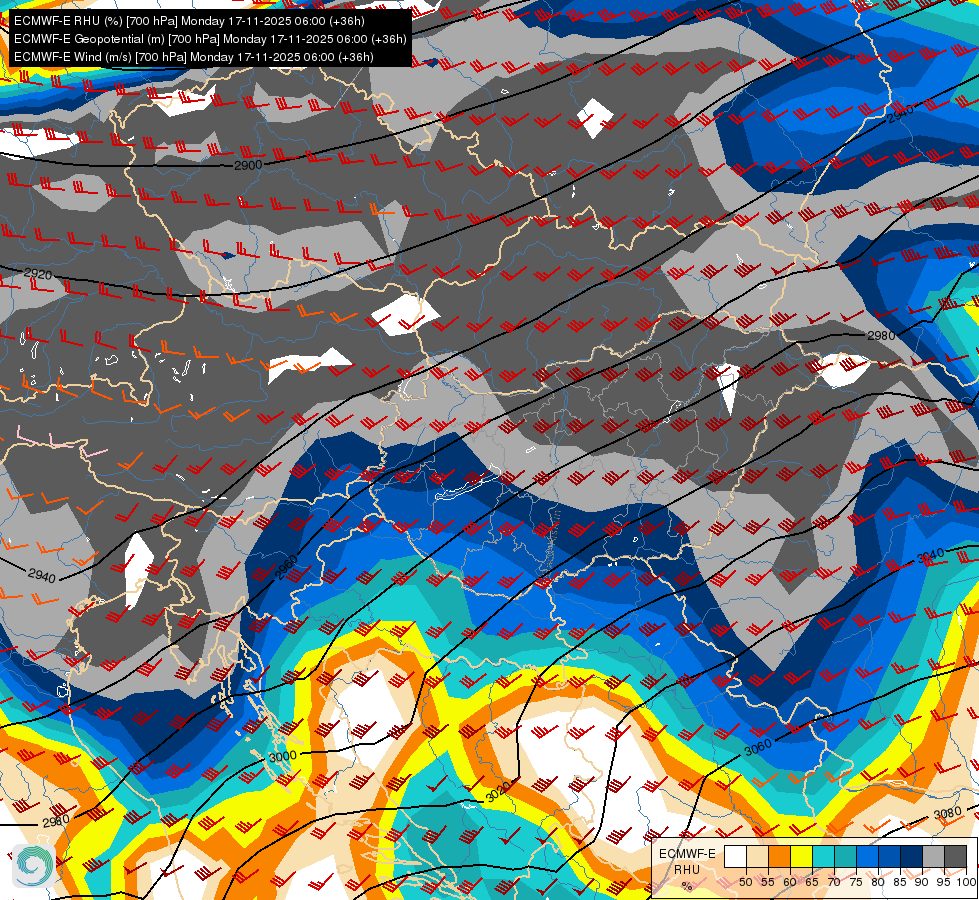This screenshot has height=900, width=979.
Task: Click the legend tick value 95
Action: (943, 882)
